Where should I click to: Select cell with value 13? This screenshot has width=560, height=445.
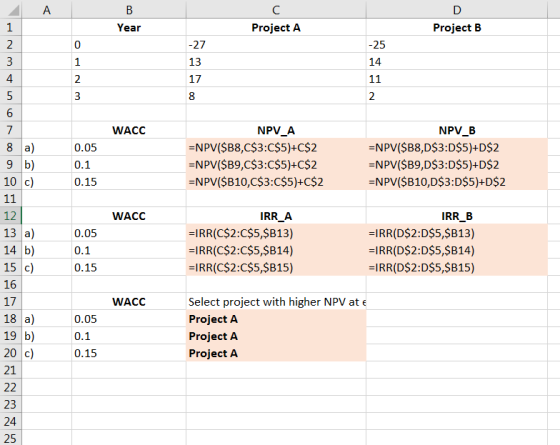coord(276,62)
